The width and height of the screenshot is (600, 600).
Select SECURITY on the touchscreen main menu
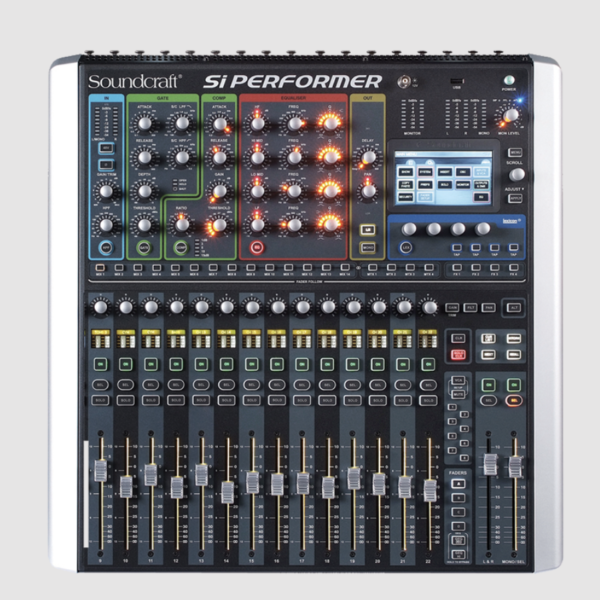click(406, 197)
